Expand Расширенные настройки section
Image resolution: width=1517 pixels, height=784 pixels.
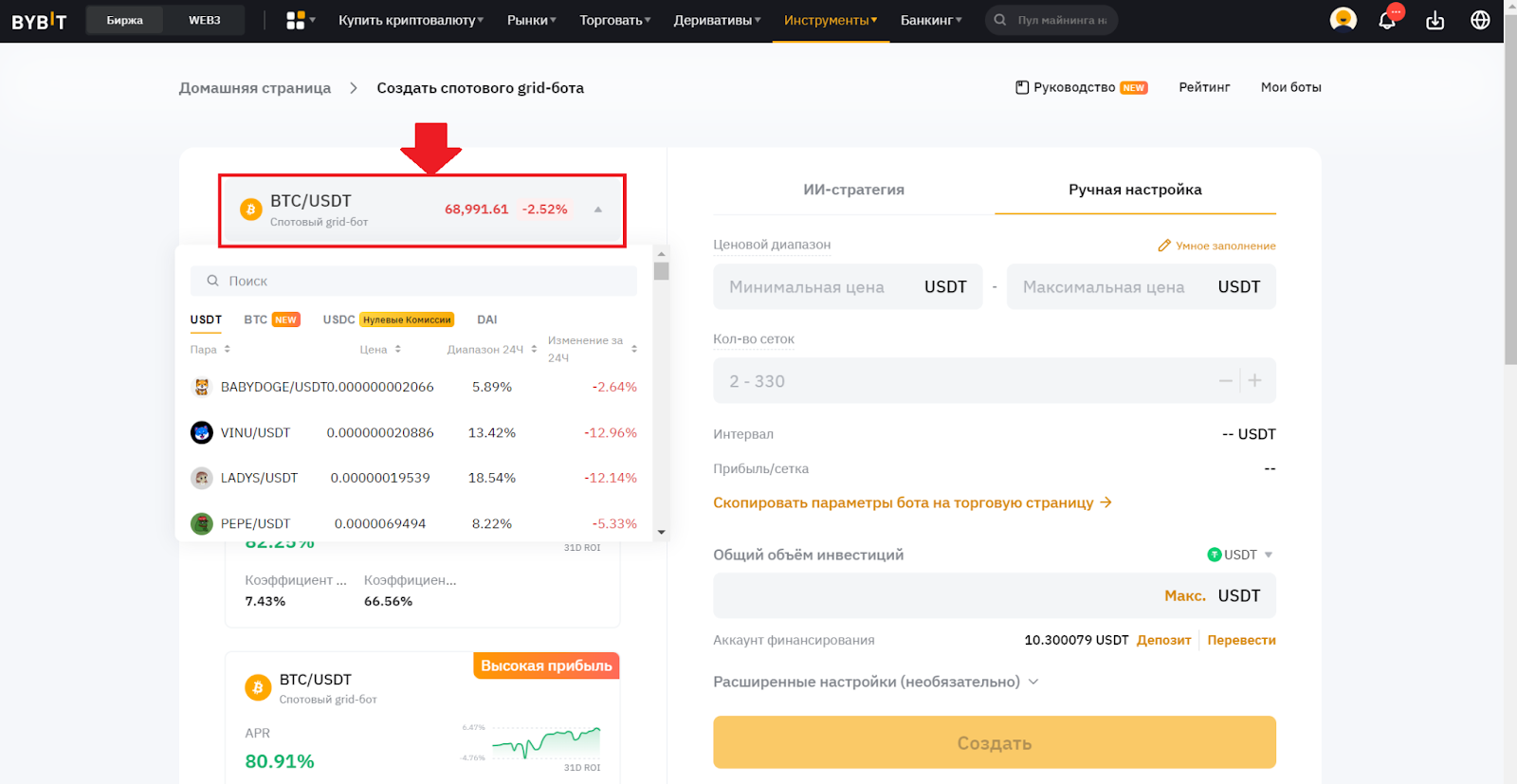click(x=875, y=682)
